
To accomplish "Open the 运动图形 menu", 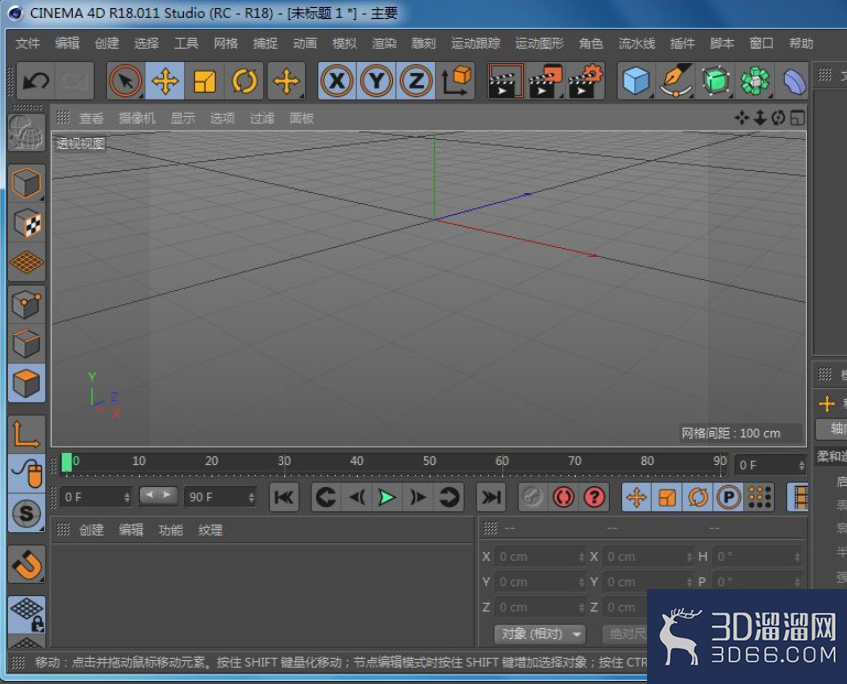I will click(x=539, y=43).
